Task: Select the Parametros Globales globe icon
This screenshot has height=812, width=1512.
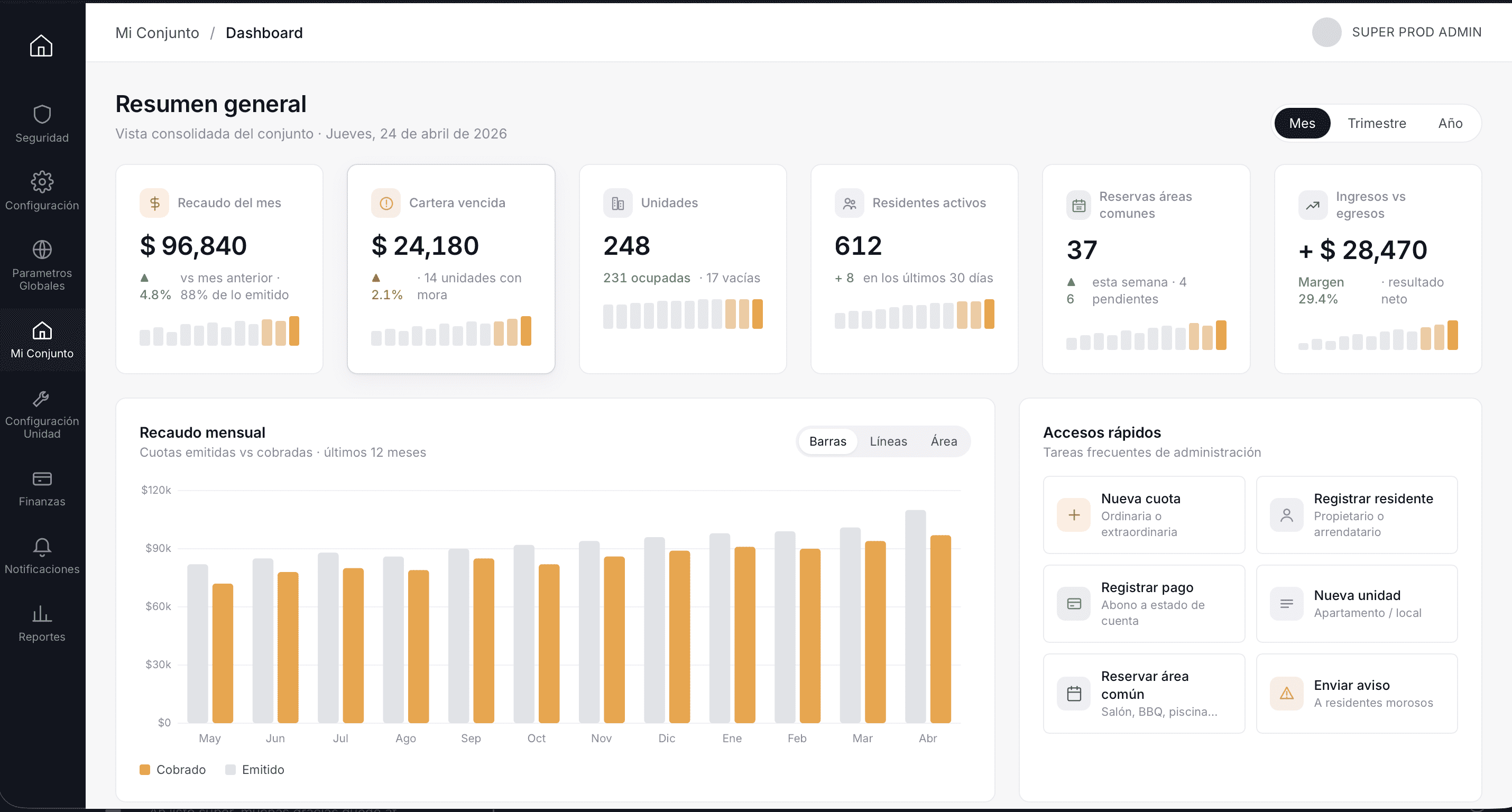Action: pyautogui.click(x=42, y=250)
